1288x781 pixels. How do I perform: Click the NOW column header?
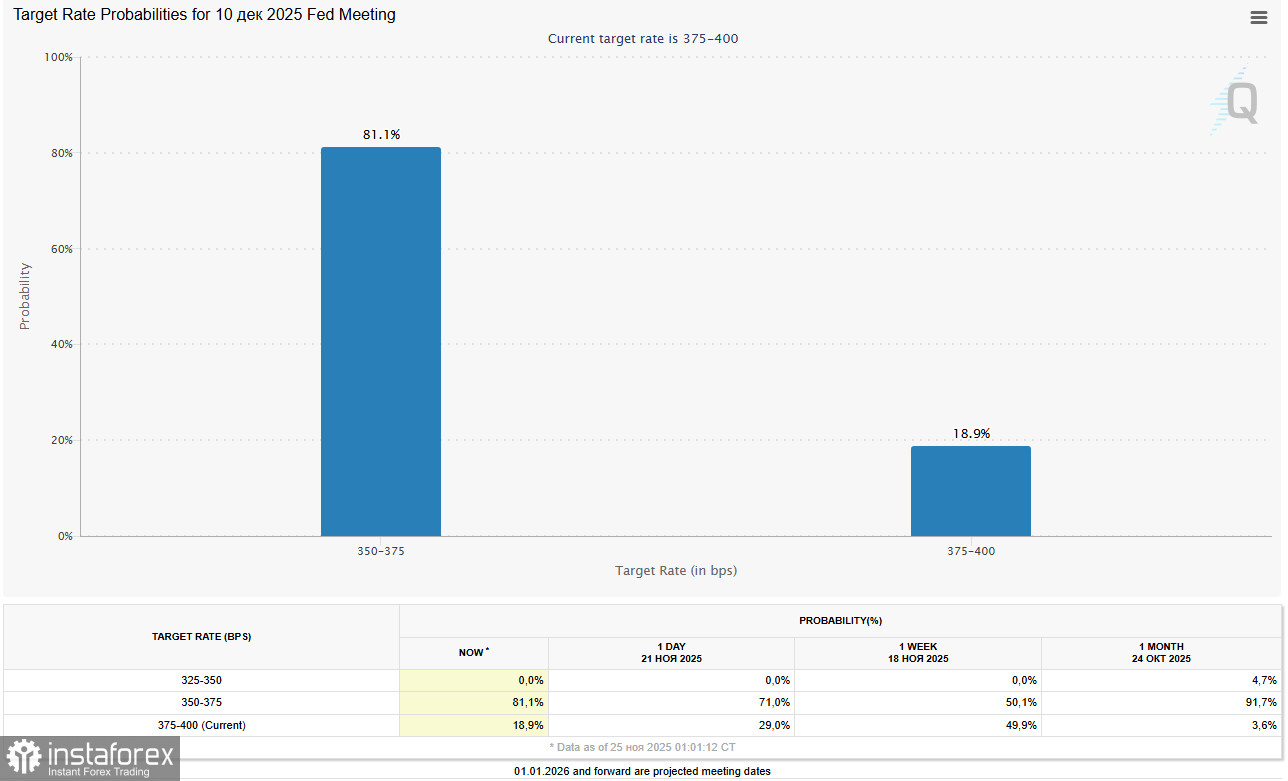473,652
